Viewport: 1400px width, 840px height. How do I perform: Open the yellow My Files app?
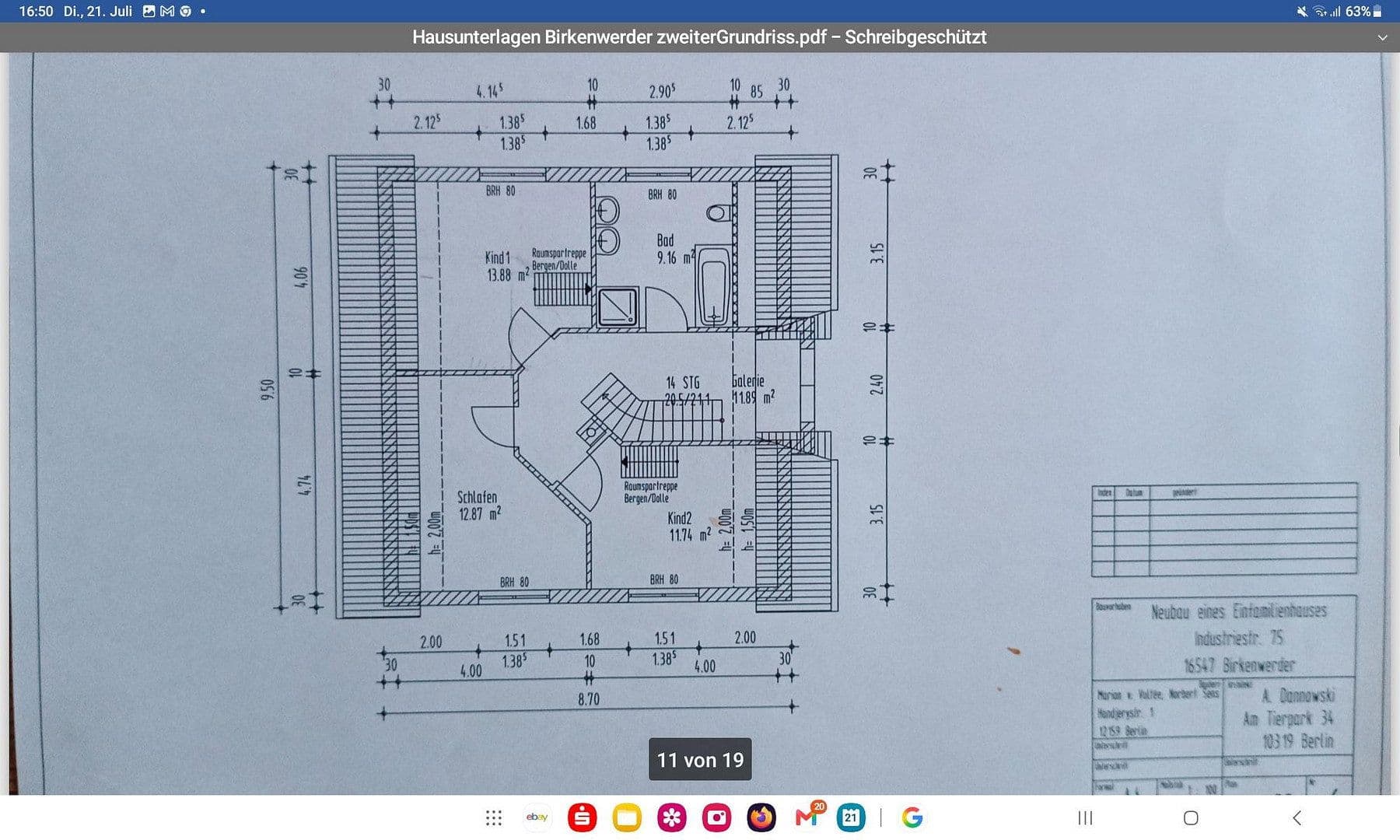pos(627,817)
